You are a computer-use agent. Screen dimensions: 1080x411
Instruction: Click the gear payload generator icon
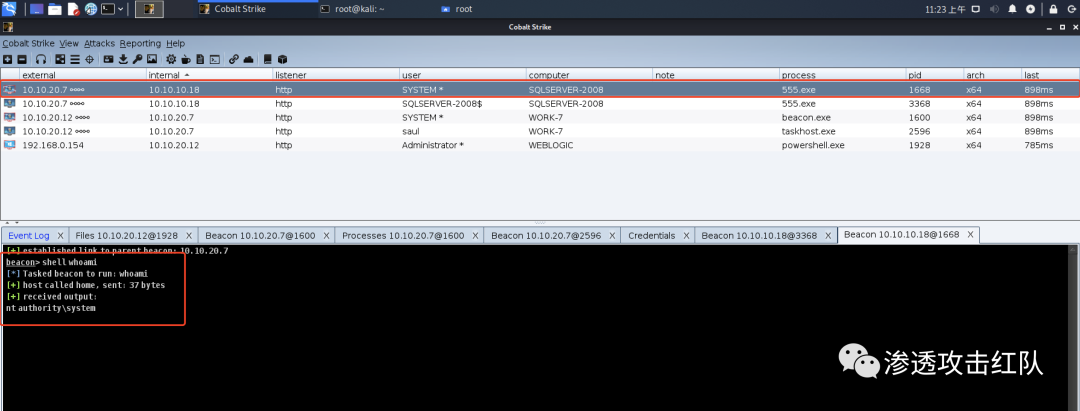tap(171, 59)
